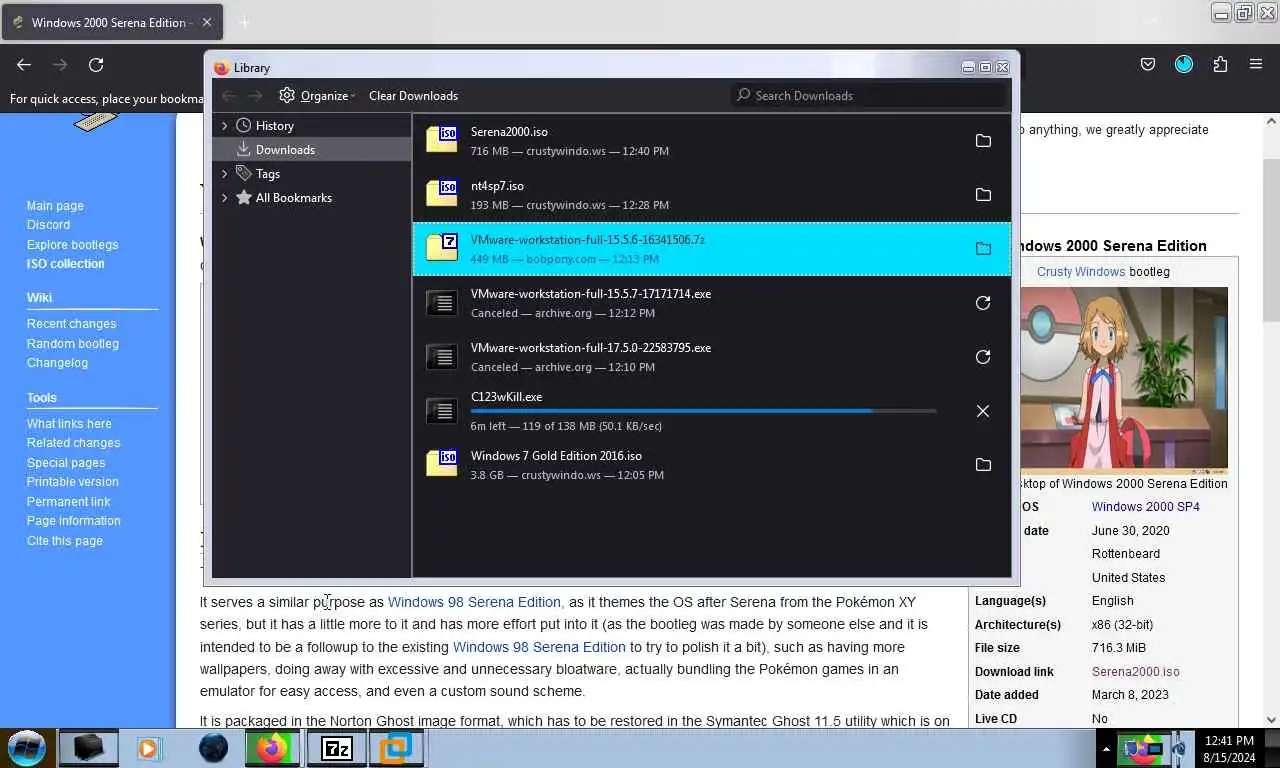Open the black window taskbar icon
Screen dimensions: 1280x768
[x=88, y=748]
